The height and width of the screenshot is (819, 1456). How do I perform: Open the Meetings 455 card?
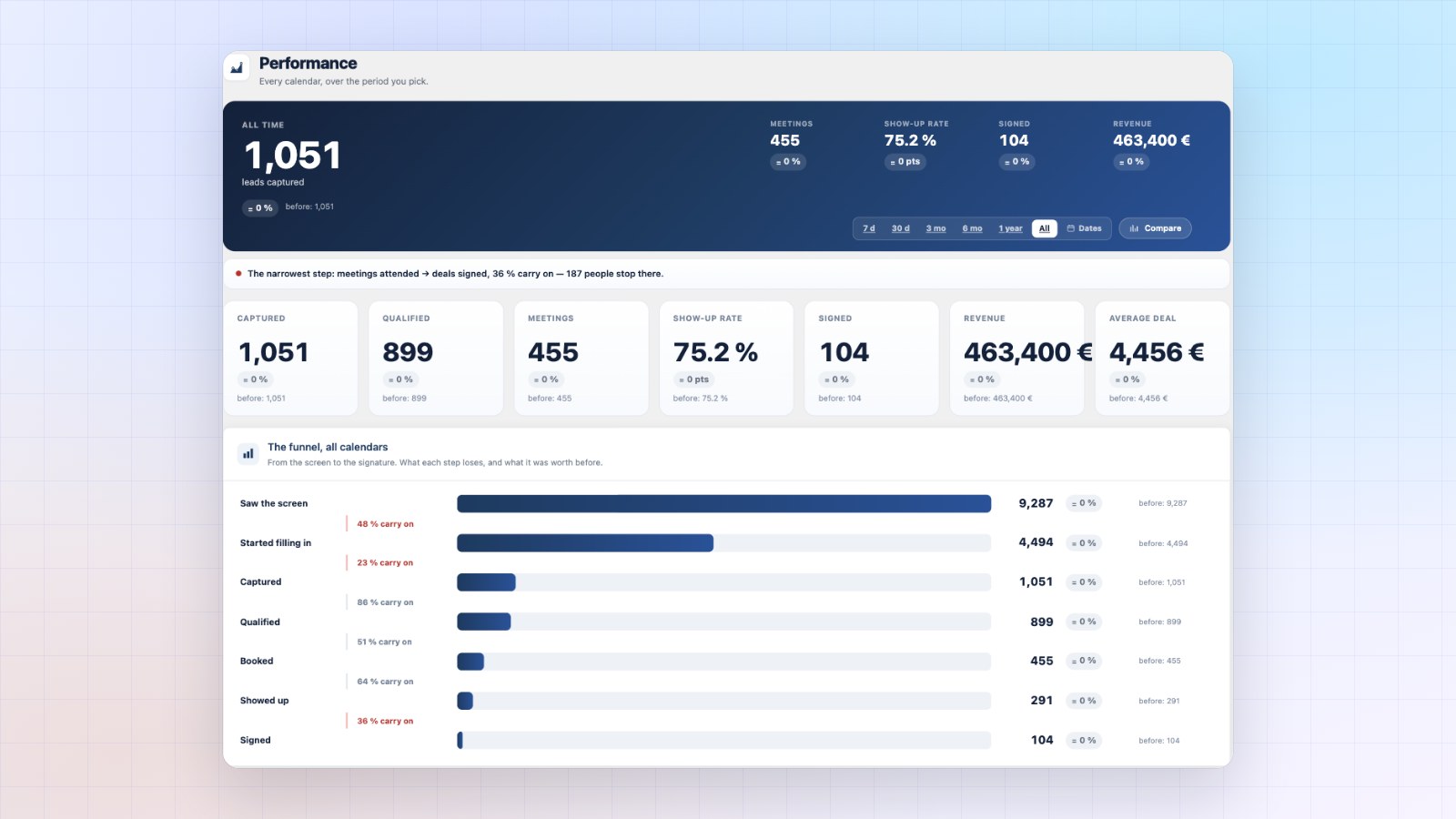click(x=581, y=359)
